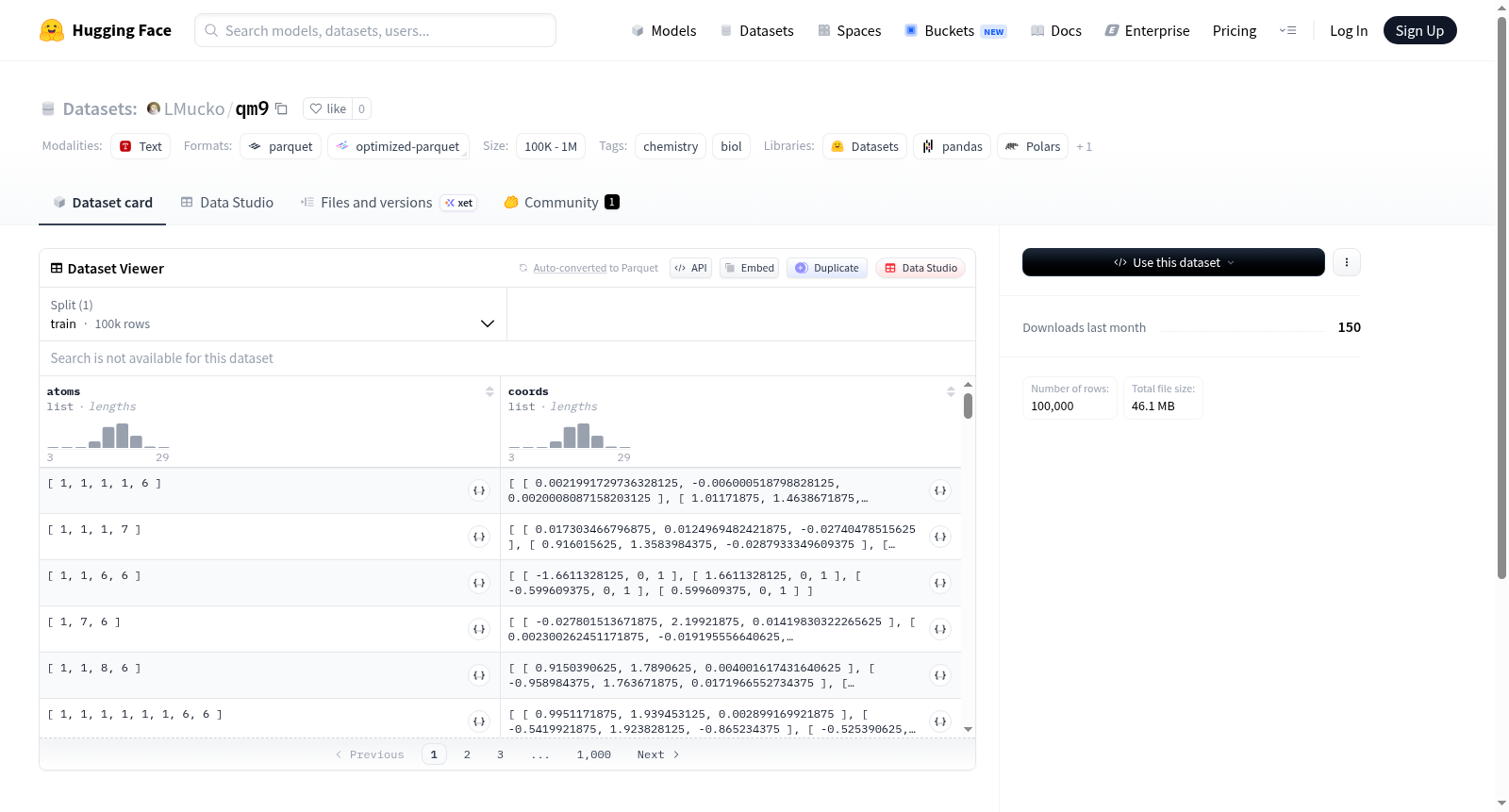Open JSON view for coords starting -0.027801513671875

click(940, 629)
